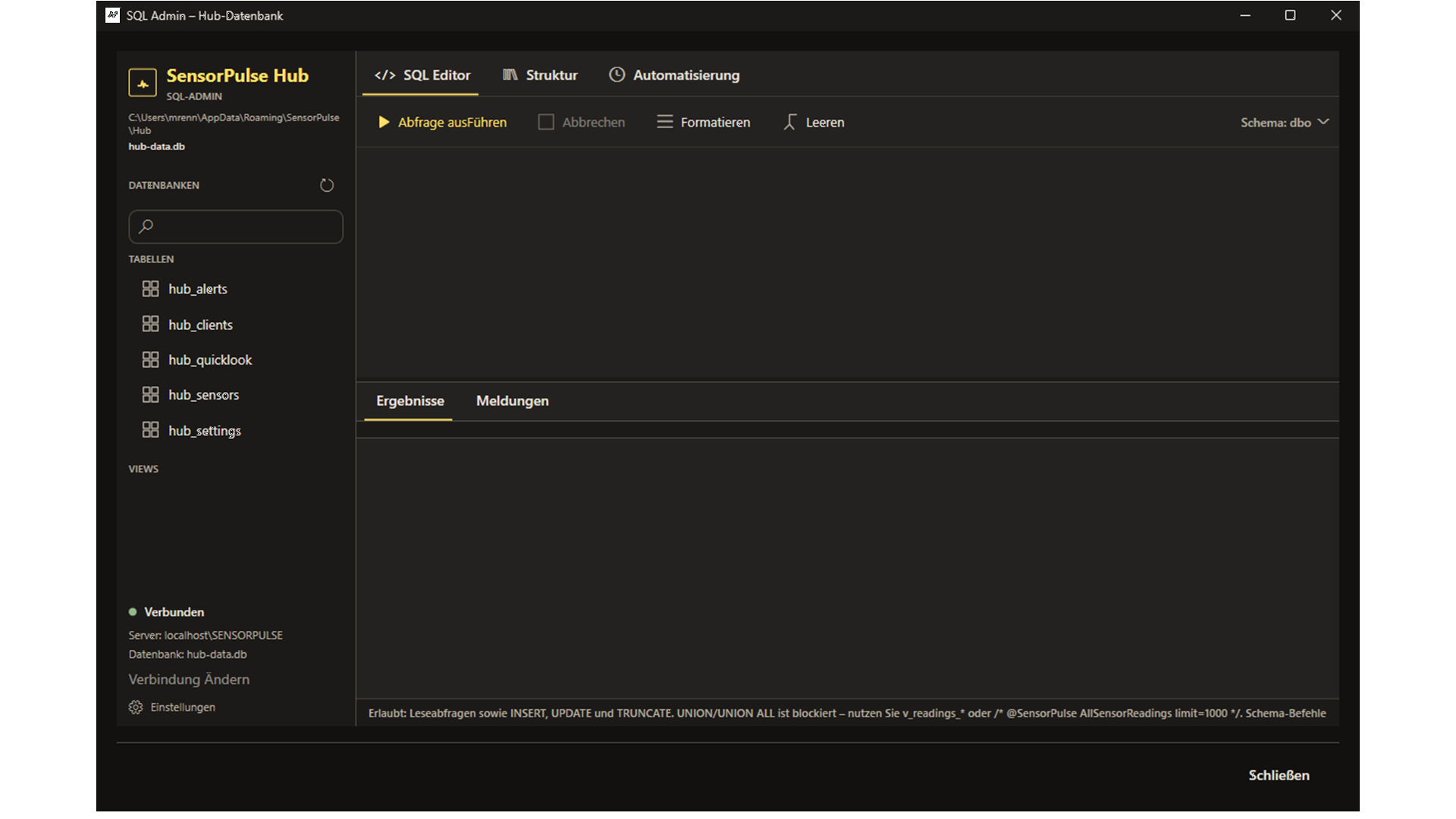Click the Verbunden connection status
Viewport: 1456px width, 819px height.
pyautogui.click(x=166, y=612)
